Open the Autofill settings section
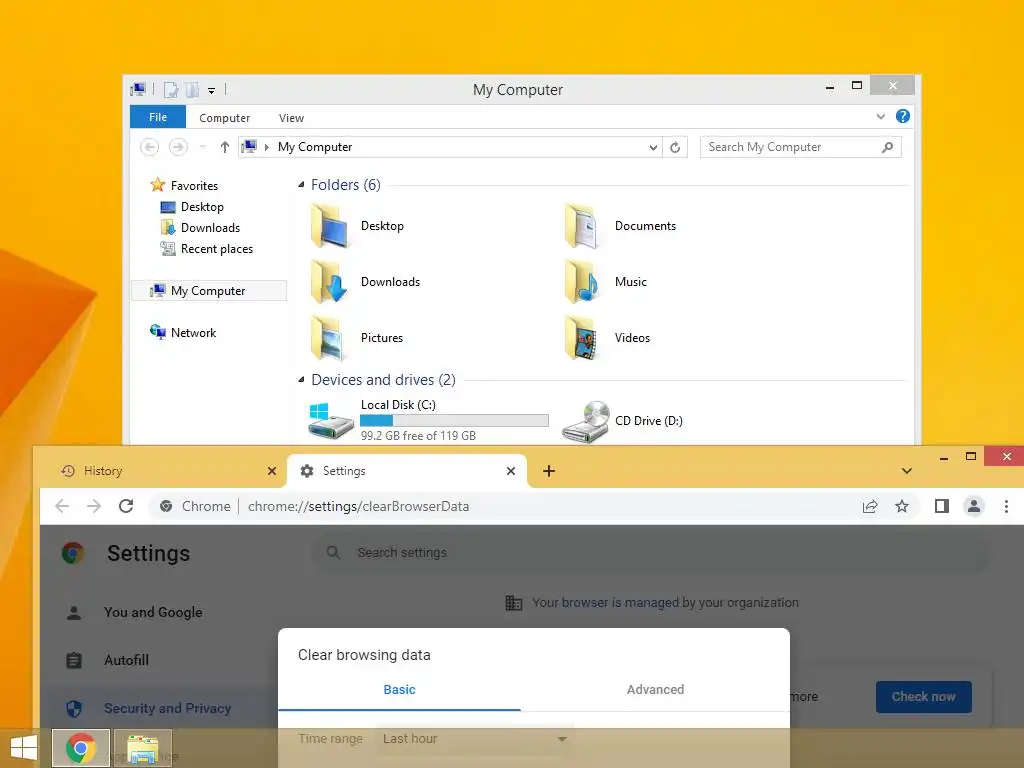The width and height of the screenshot is (1024, 768). pos(127,660)
